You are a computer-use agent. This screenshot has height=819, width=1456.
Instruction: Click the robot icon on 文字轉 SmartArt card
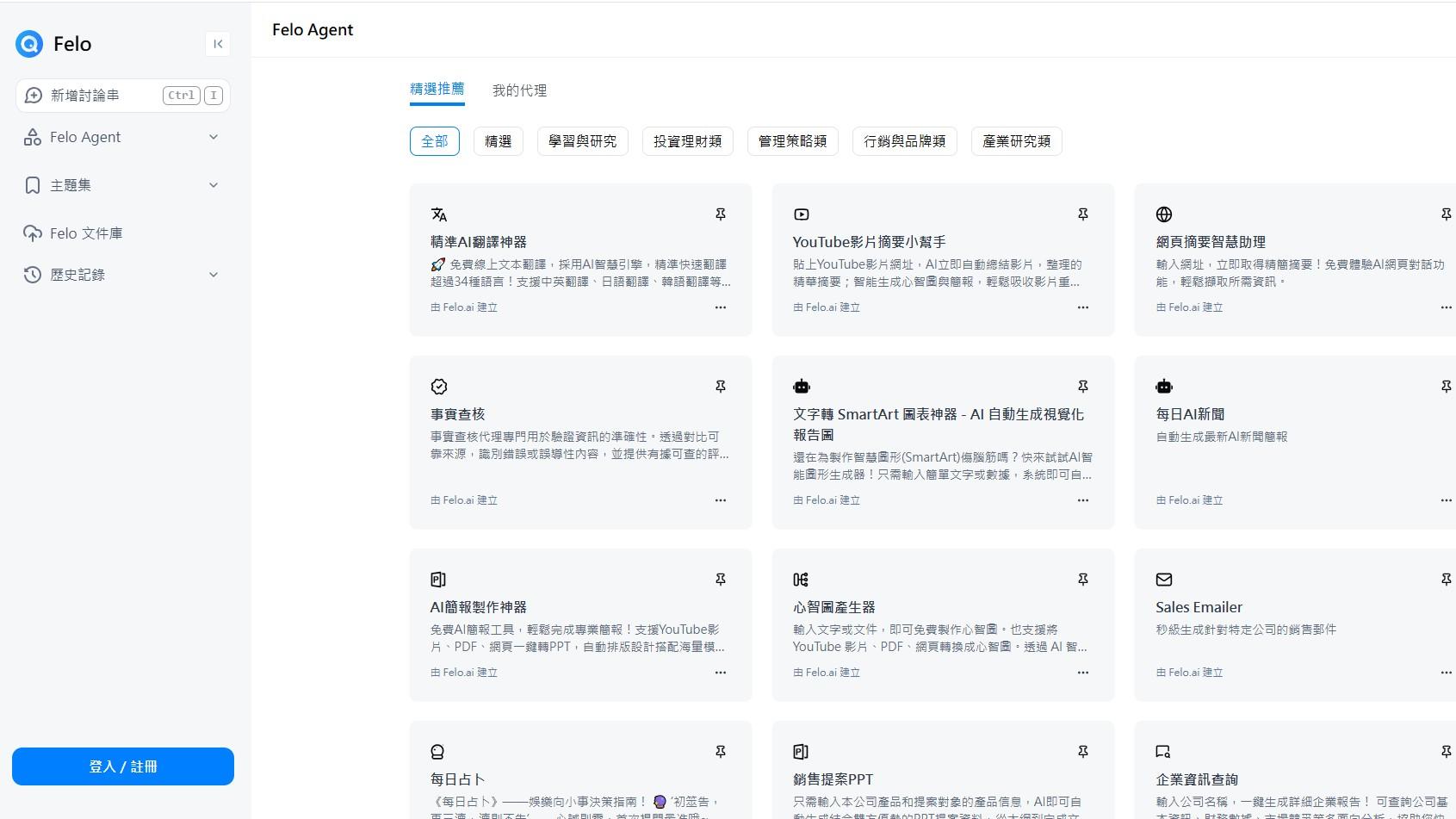802,387
